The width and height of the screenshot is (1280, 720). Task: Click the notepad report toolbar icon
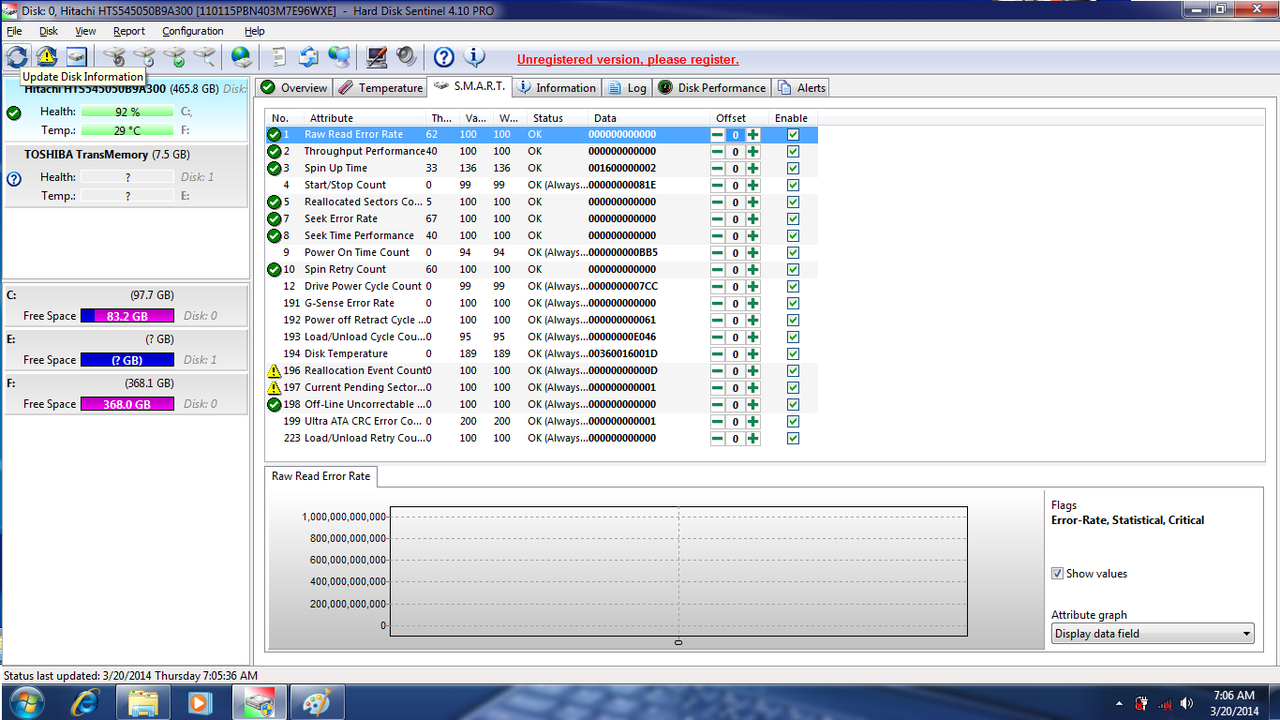279,57
